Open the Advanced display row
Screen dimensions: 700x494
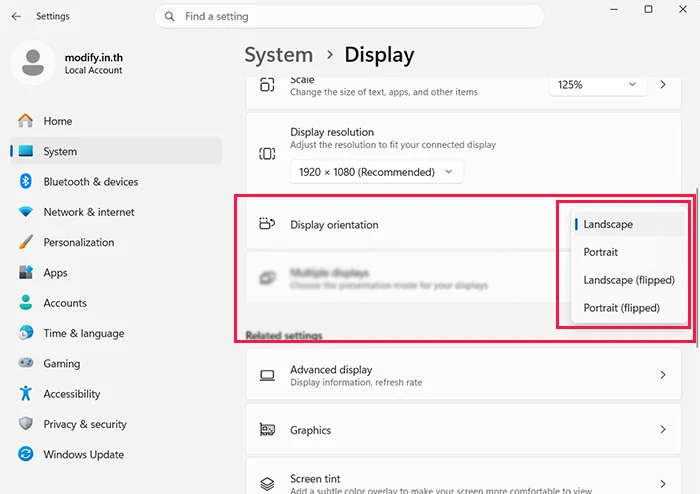tap(463, 375)
